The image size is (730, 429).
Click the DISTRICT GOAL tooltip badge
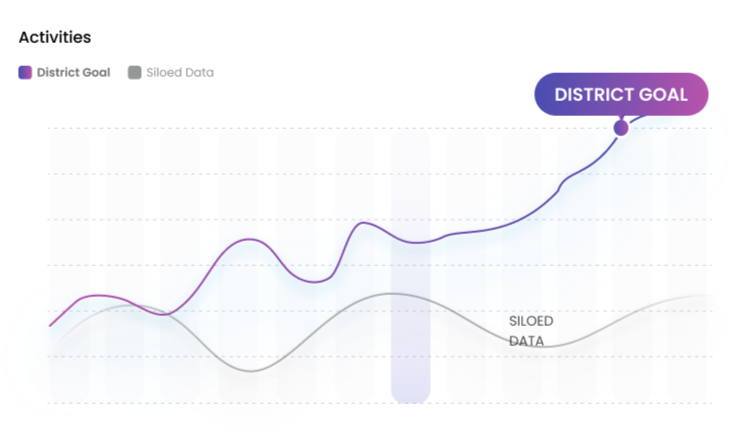coord(621,95)
